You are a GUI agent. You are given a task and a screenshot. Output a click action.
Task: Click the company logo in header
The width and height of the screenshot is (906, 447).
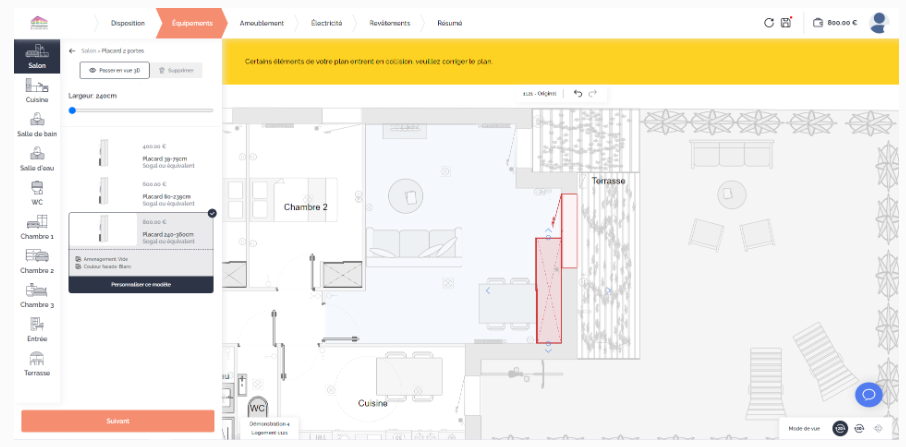point(39,23)
